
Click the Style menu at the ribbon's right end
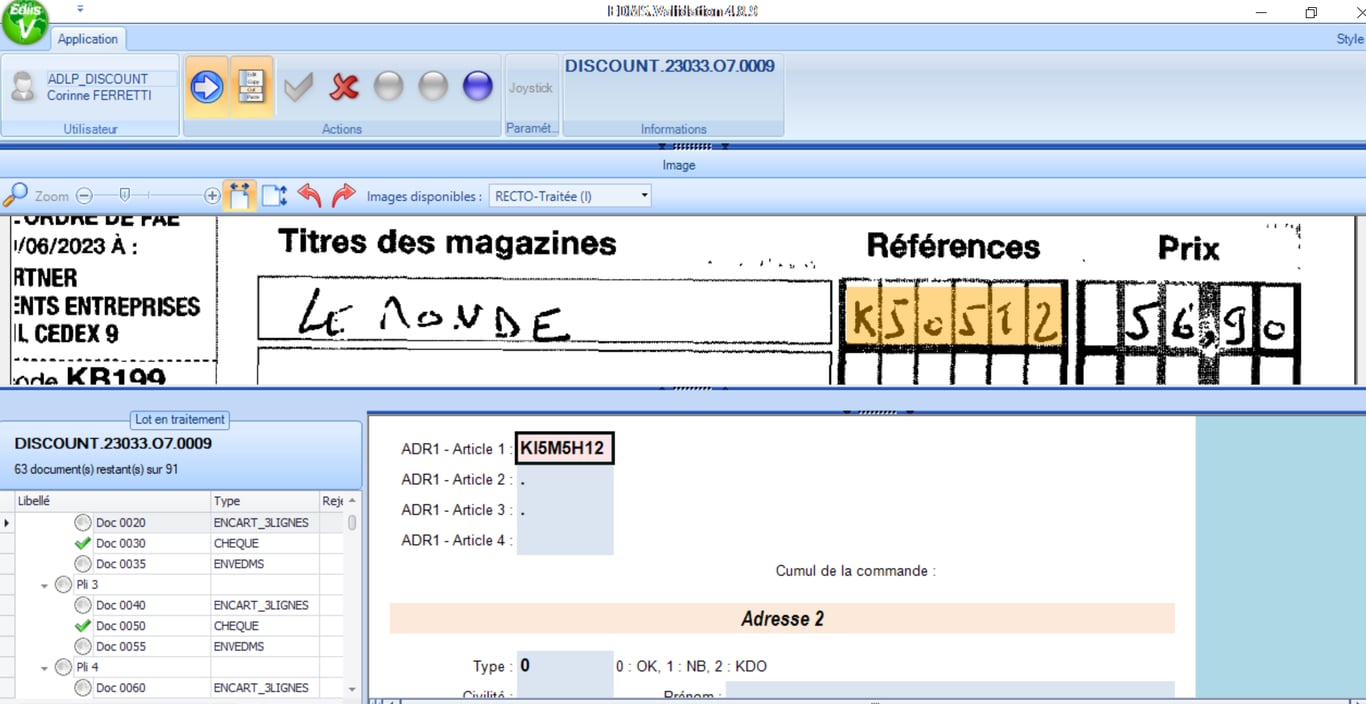pos(1349,39)
